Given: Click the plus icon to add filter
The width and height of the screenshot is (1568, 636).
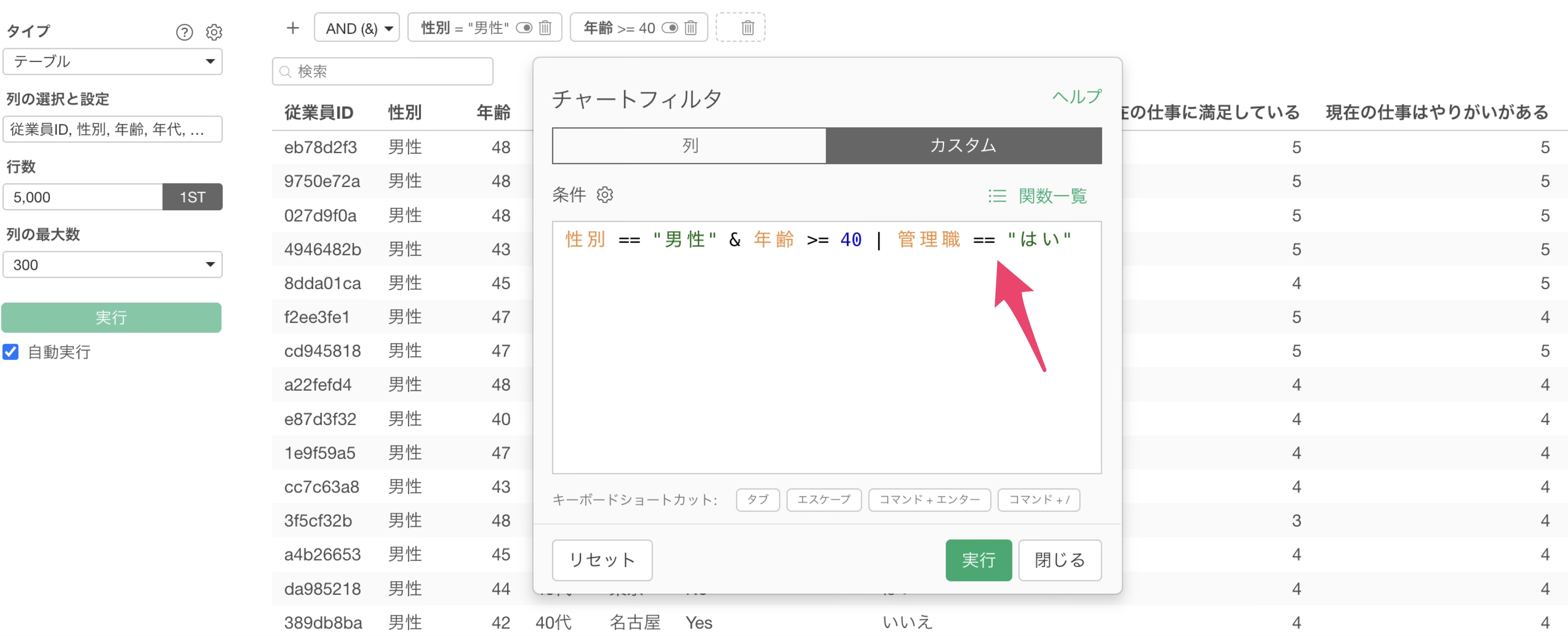Looking at the screenshot, I should pos(293,28).
